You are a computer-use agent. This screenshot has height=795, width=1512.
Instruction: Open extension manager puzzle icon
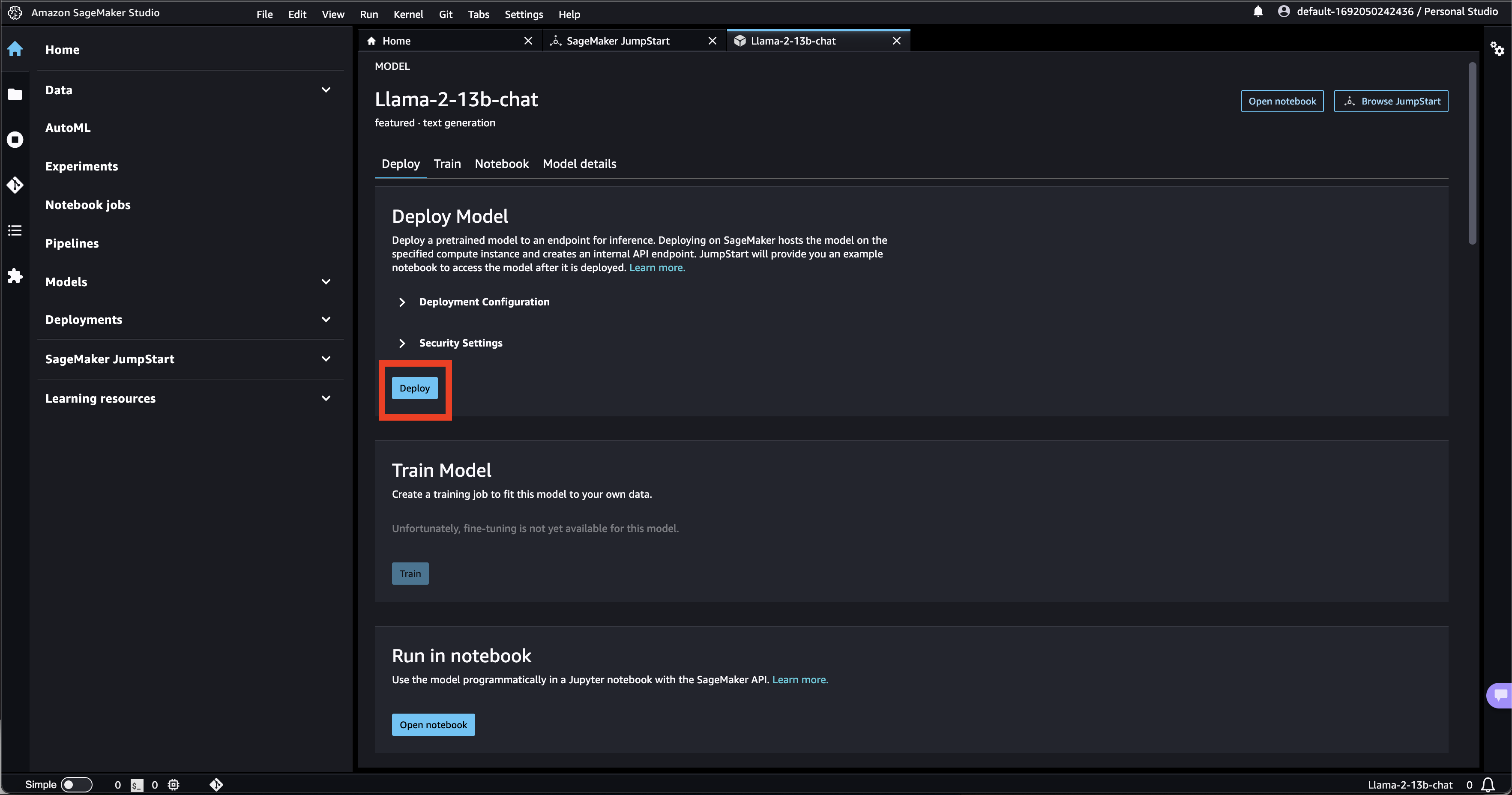(15, 276)
